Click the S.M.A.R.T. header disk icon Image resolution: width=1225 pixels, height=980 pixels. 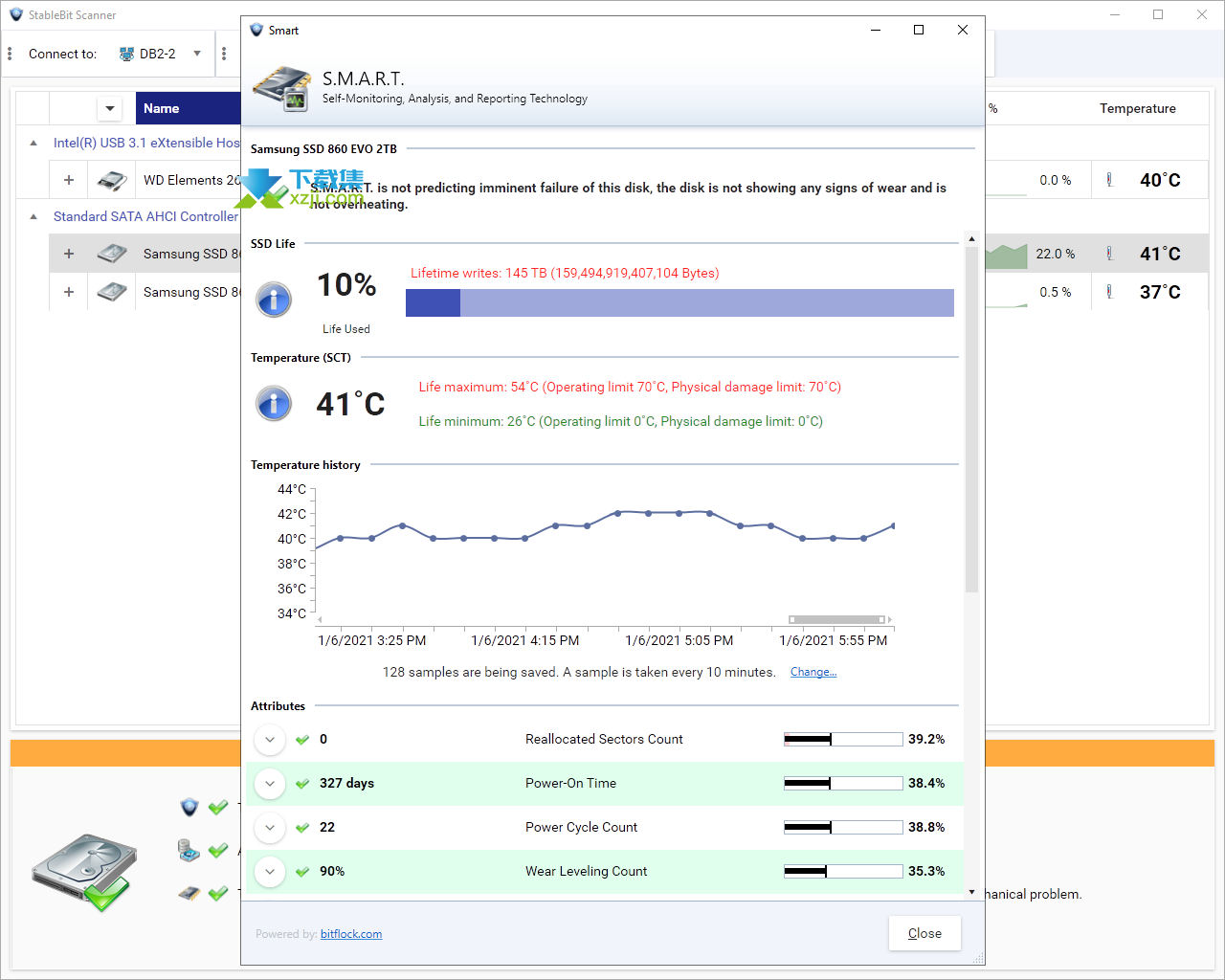pyautogui.click(x=281, y=89)
